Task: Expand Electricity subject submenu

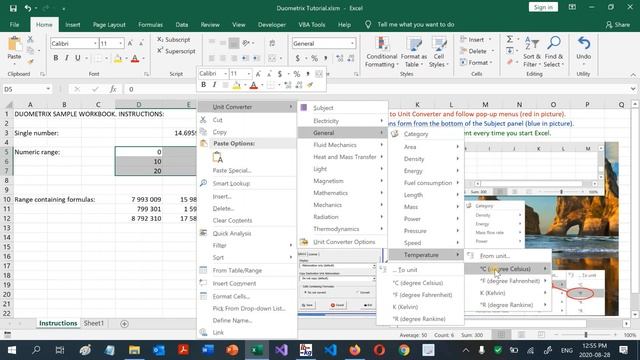Action: 342,121
